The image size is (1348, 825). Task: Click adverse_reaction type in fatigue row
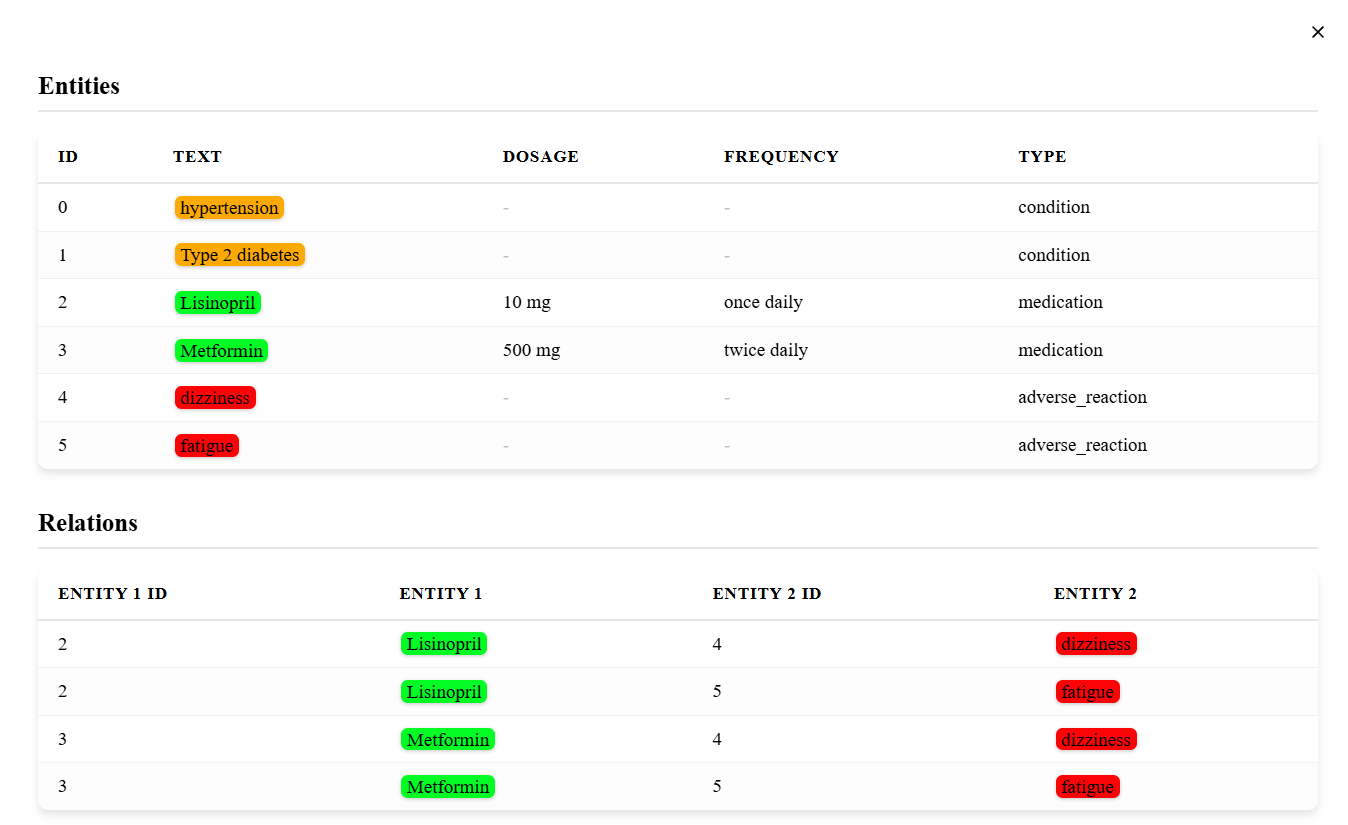coord(1083,445)
